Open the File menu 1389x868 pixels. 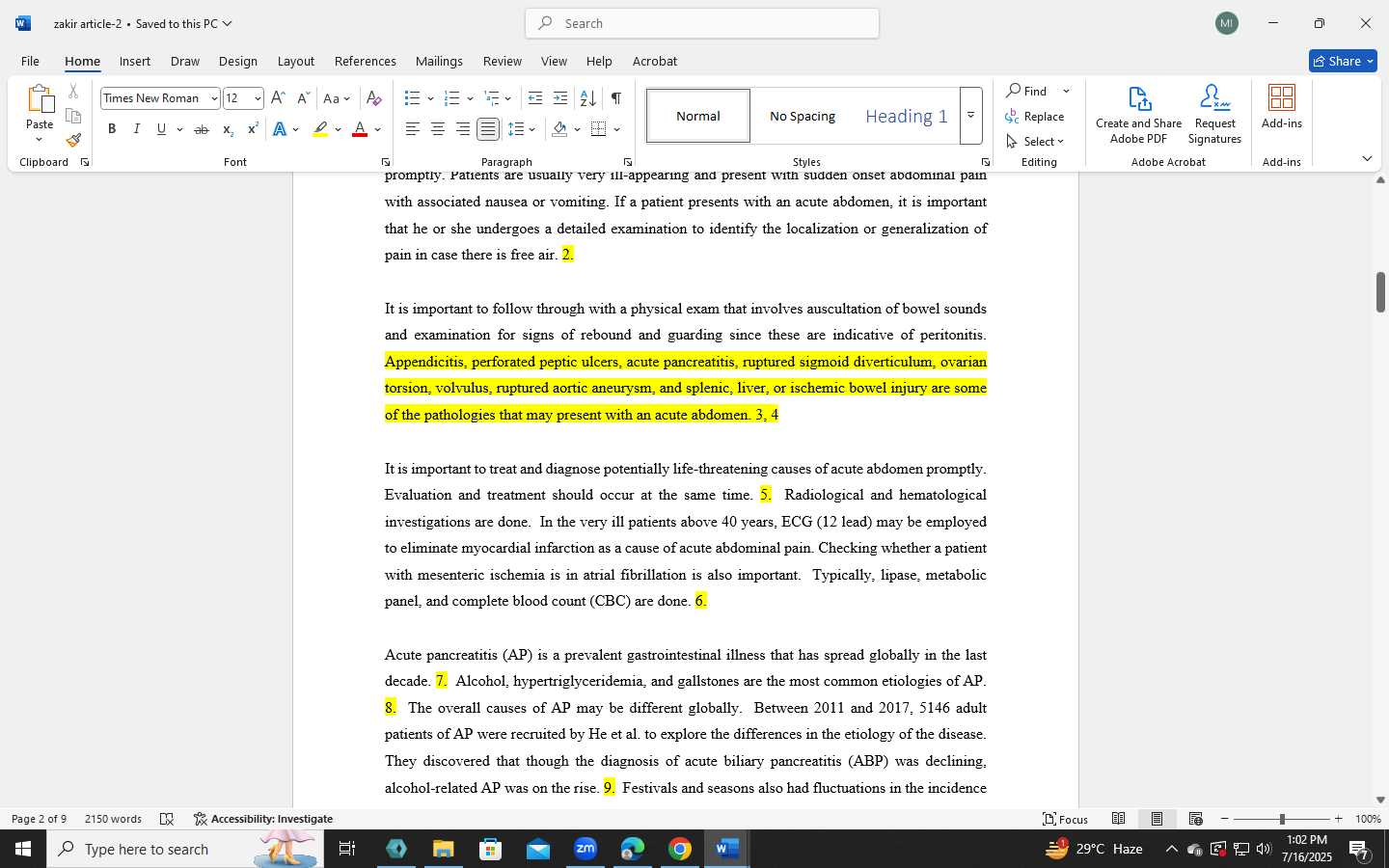click(x=30, y=61)
